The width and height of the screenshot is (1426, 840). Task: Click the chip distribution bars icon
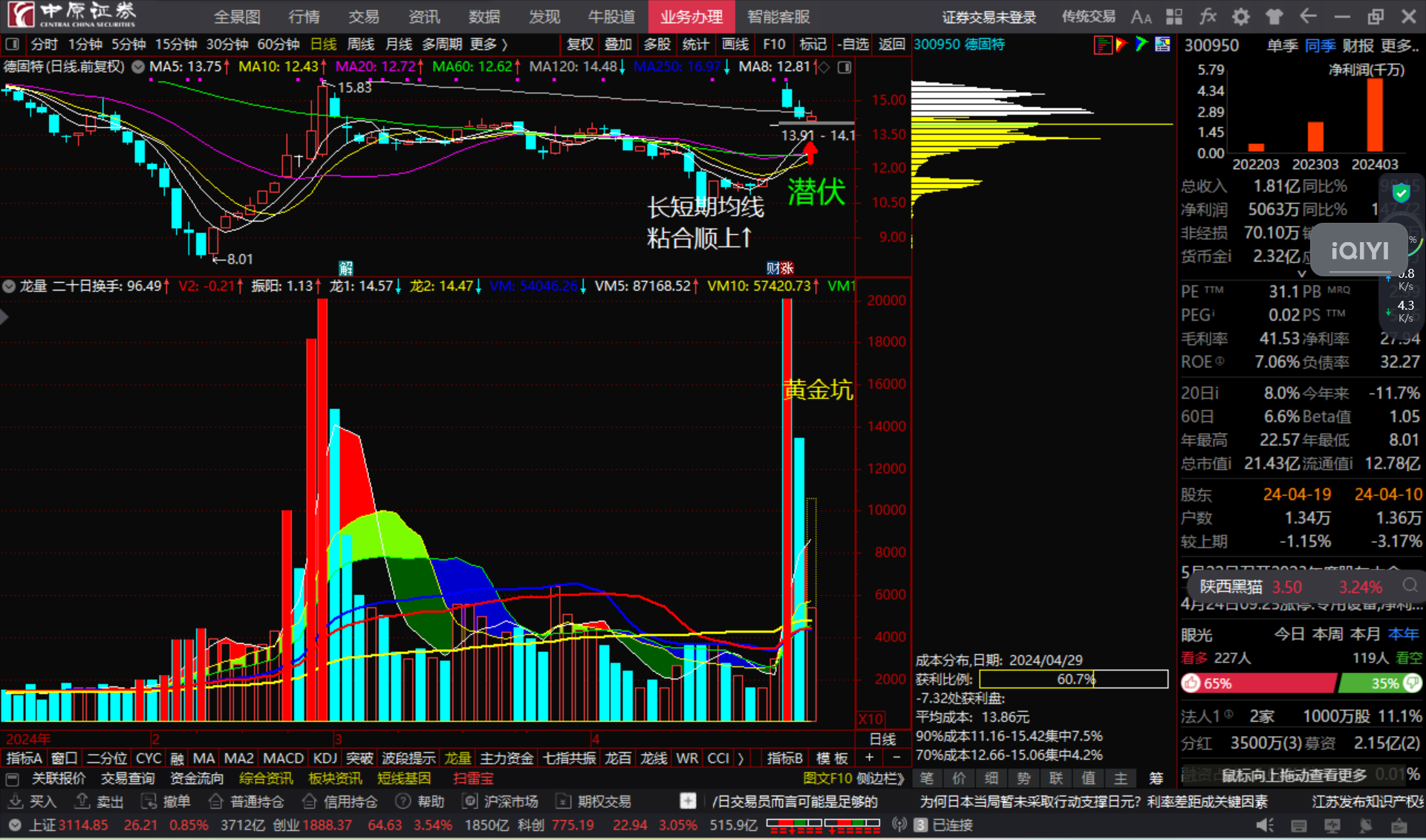[x=1103, y=45]
